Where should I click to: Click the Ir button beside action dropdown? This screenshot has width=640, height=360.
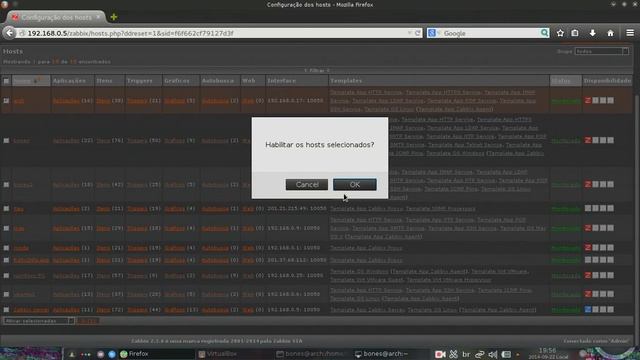[x=87, y=321]
